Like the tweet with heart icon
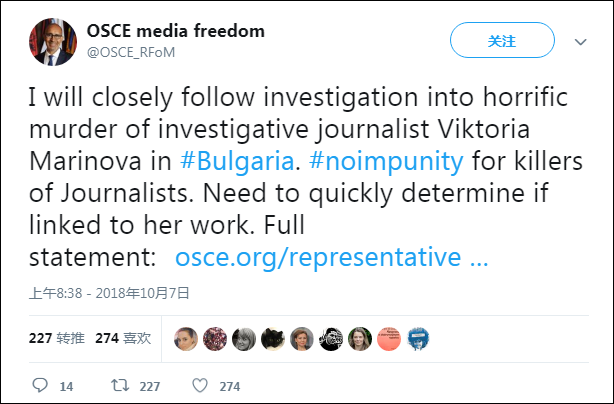 pyautogui.click(x=199, y=385)
